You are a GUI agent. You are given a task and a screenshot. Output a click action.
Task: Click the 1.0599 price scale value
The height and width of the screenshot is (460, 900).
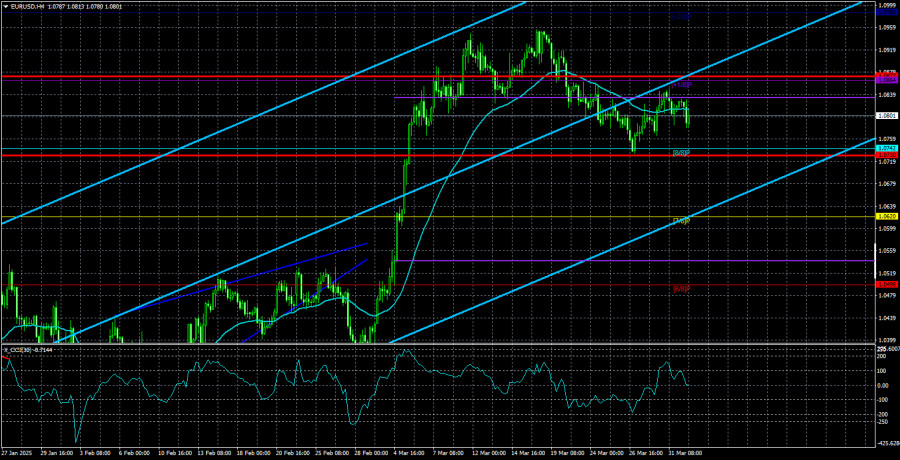[887, 229]
